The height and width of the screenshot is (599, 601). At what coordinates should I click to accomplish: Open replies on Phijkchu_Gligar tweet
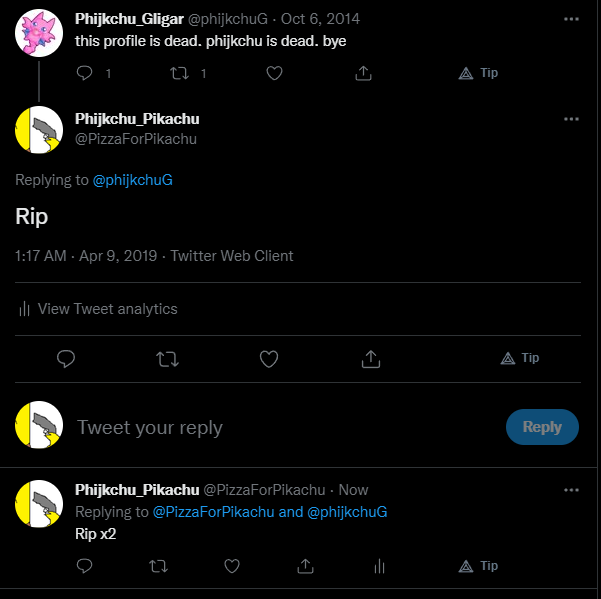[84, 73]
